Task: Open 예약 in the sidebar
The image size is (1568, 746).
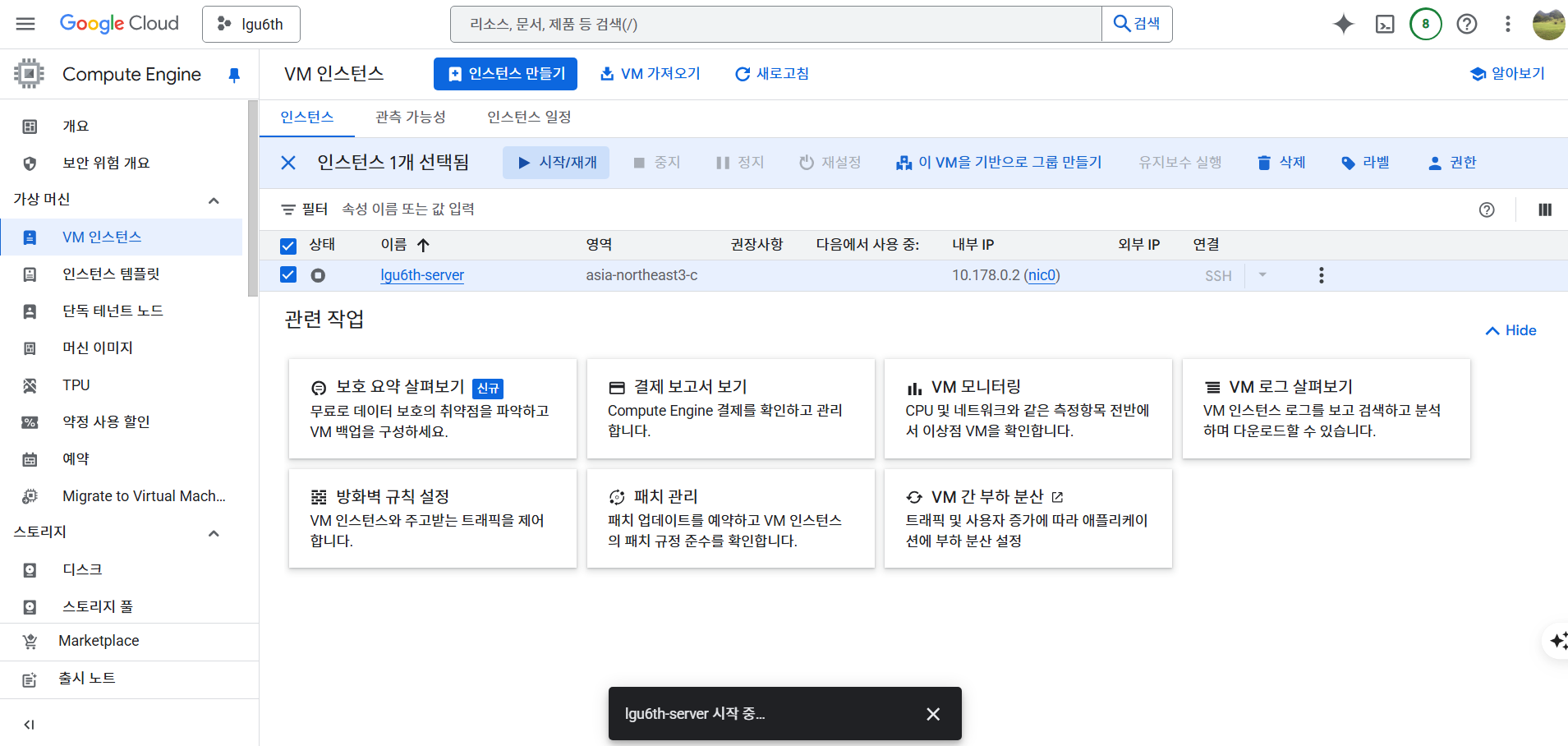Action: point(122,458)
